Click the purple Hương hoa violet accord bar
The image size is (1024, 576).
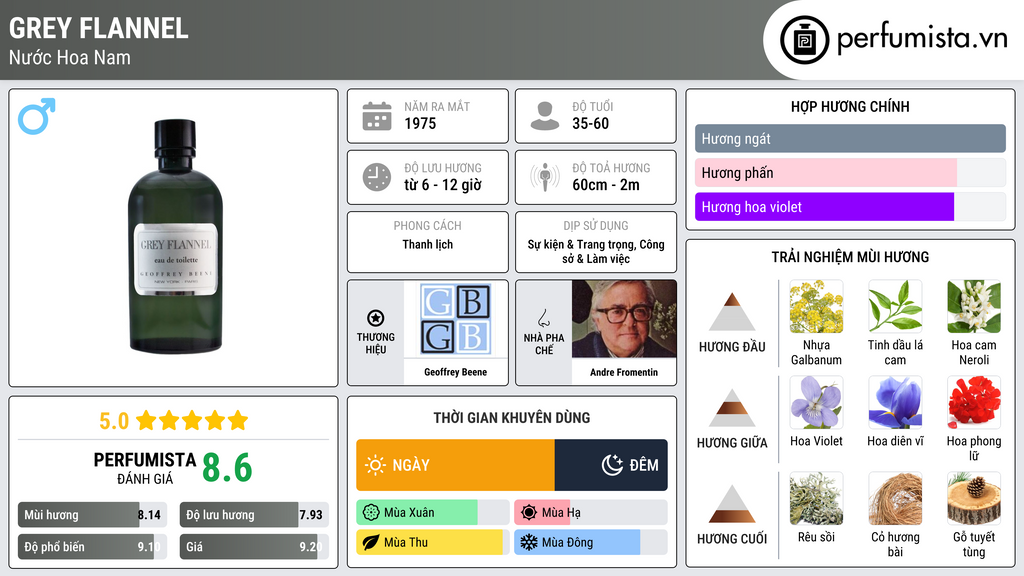[850, 206]
